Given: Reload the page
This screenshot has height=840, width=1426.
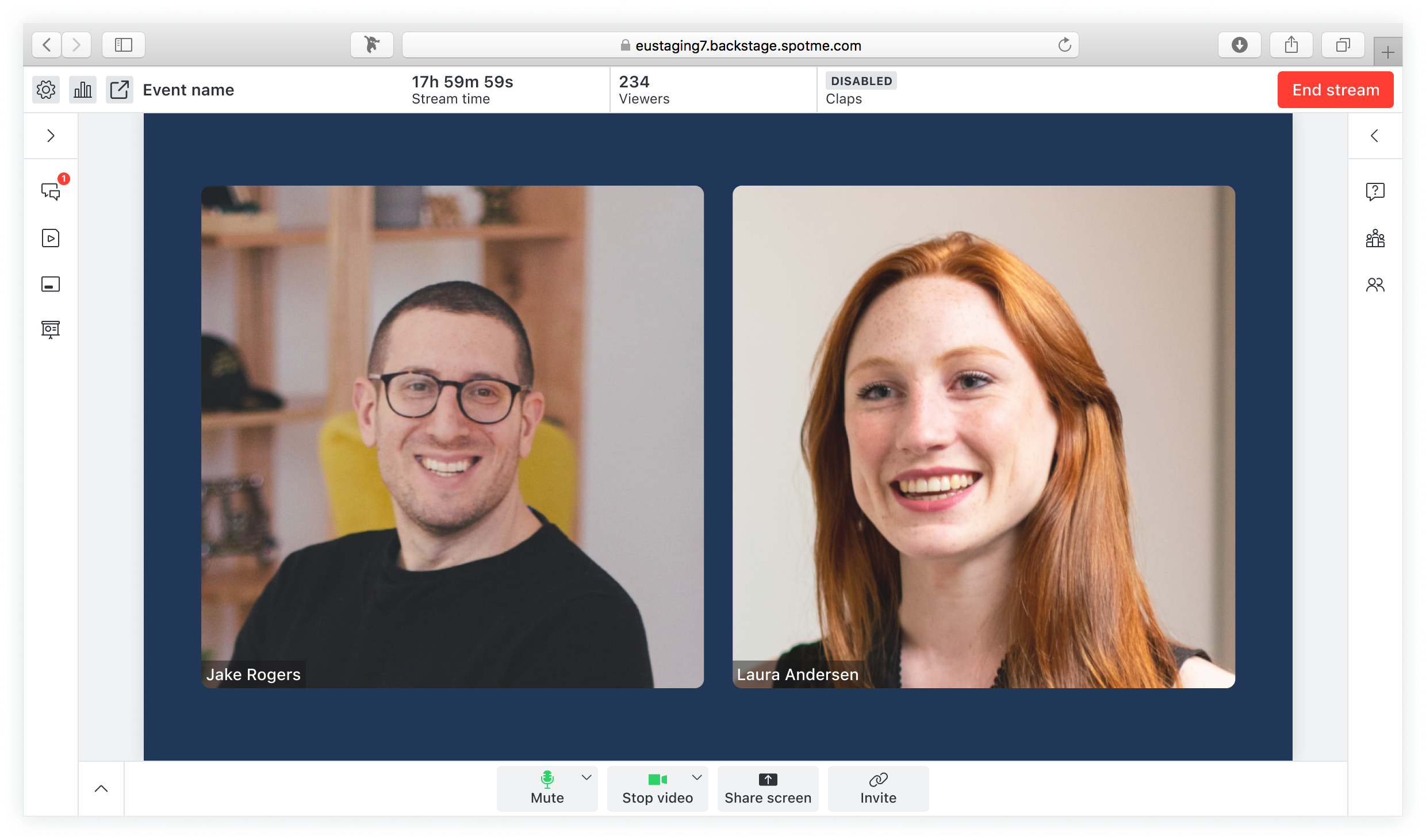Looking at the screenshot, I should point(1065,45).
